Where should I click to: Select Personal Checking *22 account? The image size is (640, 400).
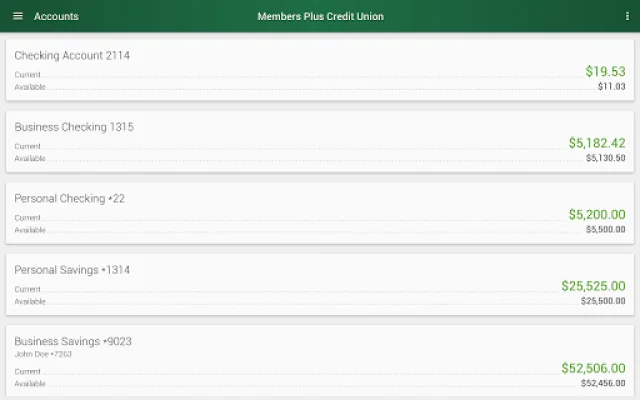click(70, 198)
